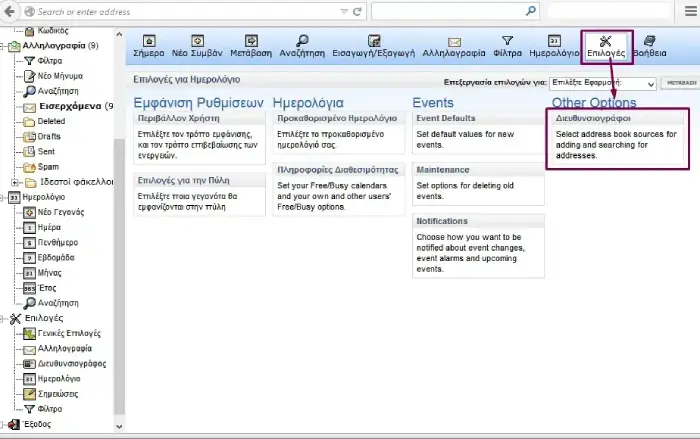Click Αναζήτηση under Ημερολόγιο in sidebar
This screenshot has width=700, height=439.
(x=58, y=303)
